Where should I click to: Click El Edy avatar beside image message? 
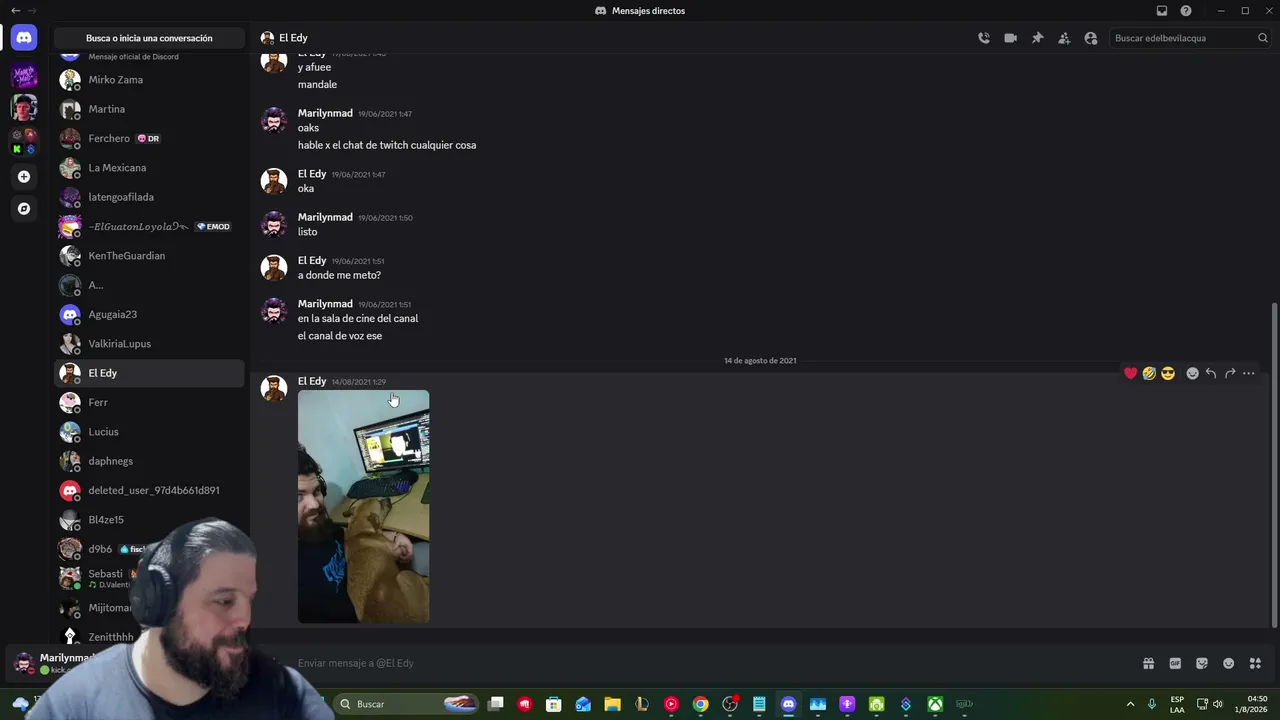click(274, 387)
